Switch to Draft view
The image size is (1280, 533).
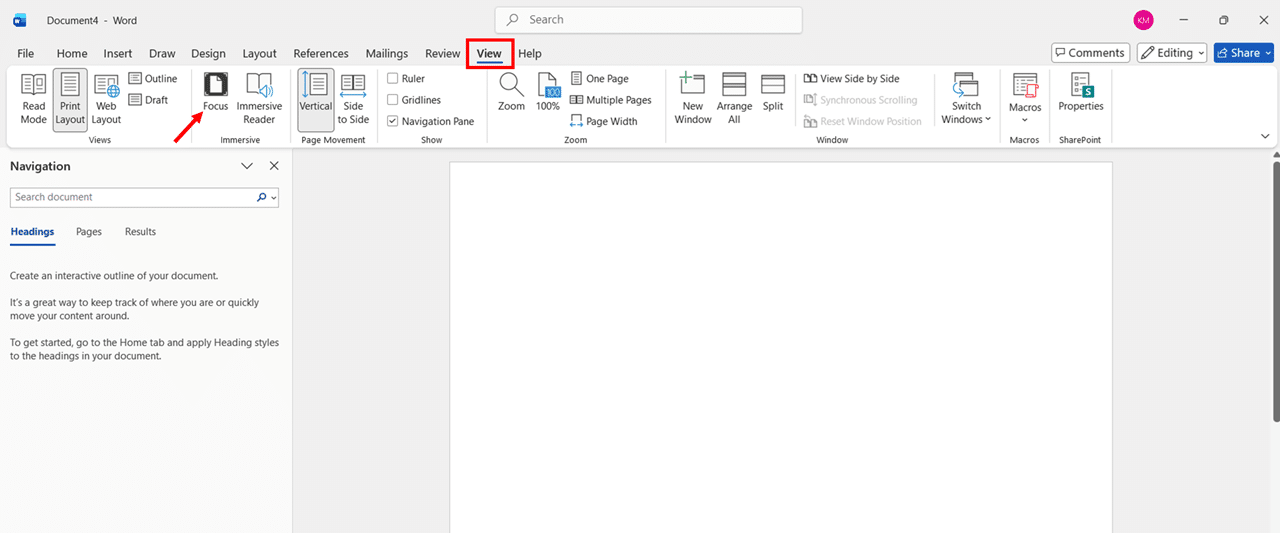[x=148, y=100]
